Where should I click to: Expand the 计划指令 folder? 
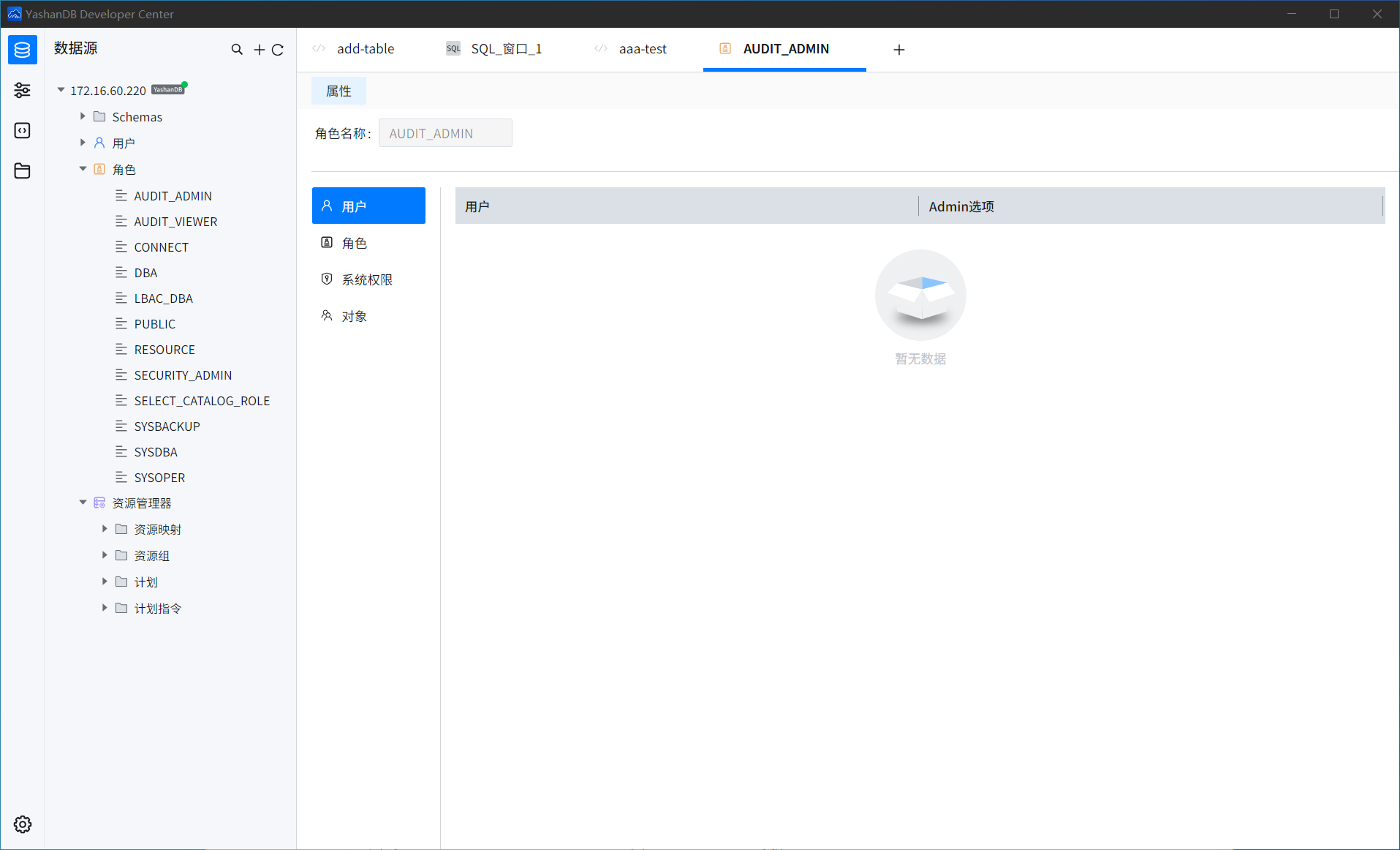105,608
